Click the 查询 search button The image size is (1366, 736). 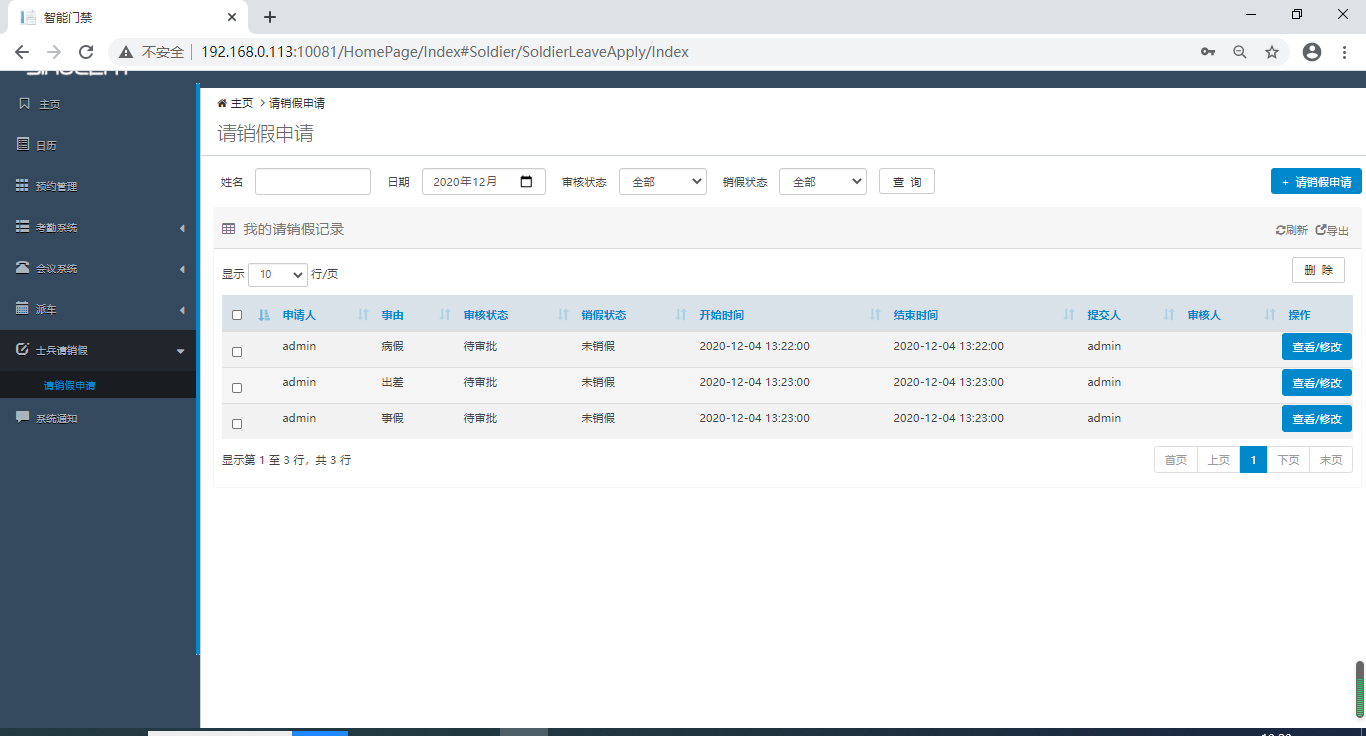[x=906, y=182]
